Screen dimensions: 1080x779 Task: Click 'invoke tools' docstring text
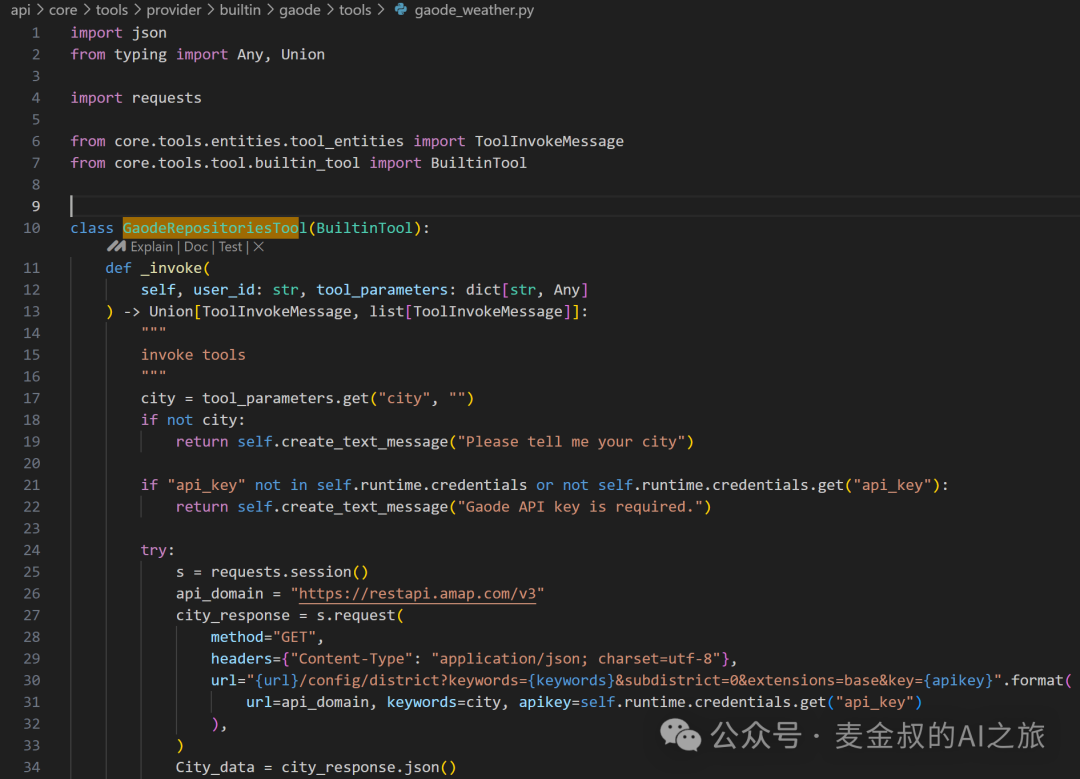[x=193, y=354]
